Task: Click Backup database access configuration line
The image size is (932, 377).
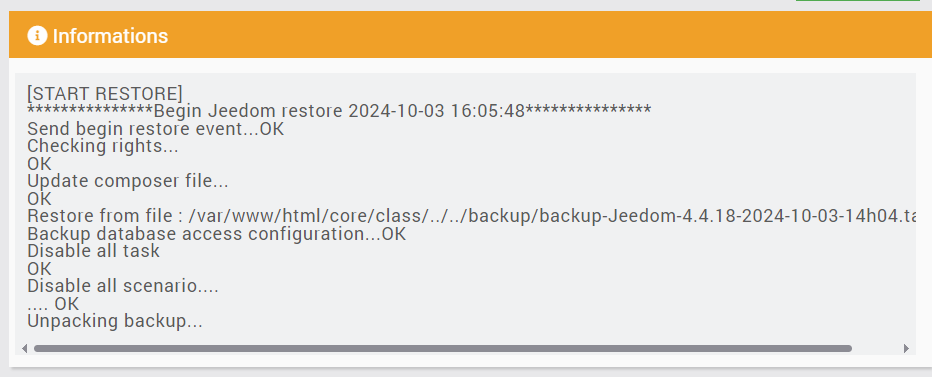Action: click(216, 234)
